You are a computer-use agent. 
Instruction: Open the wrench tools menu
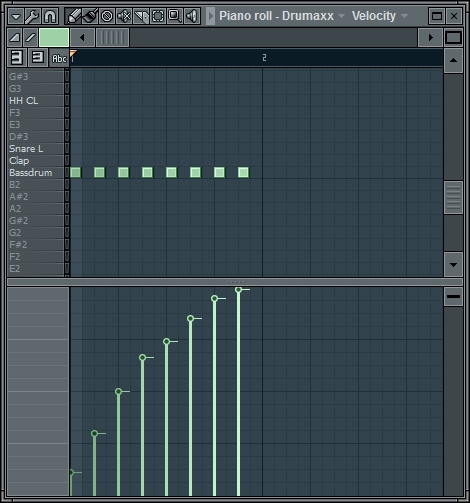[x=33, y=16]
